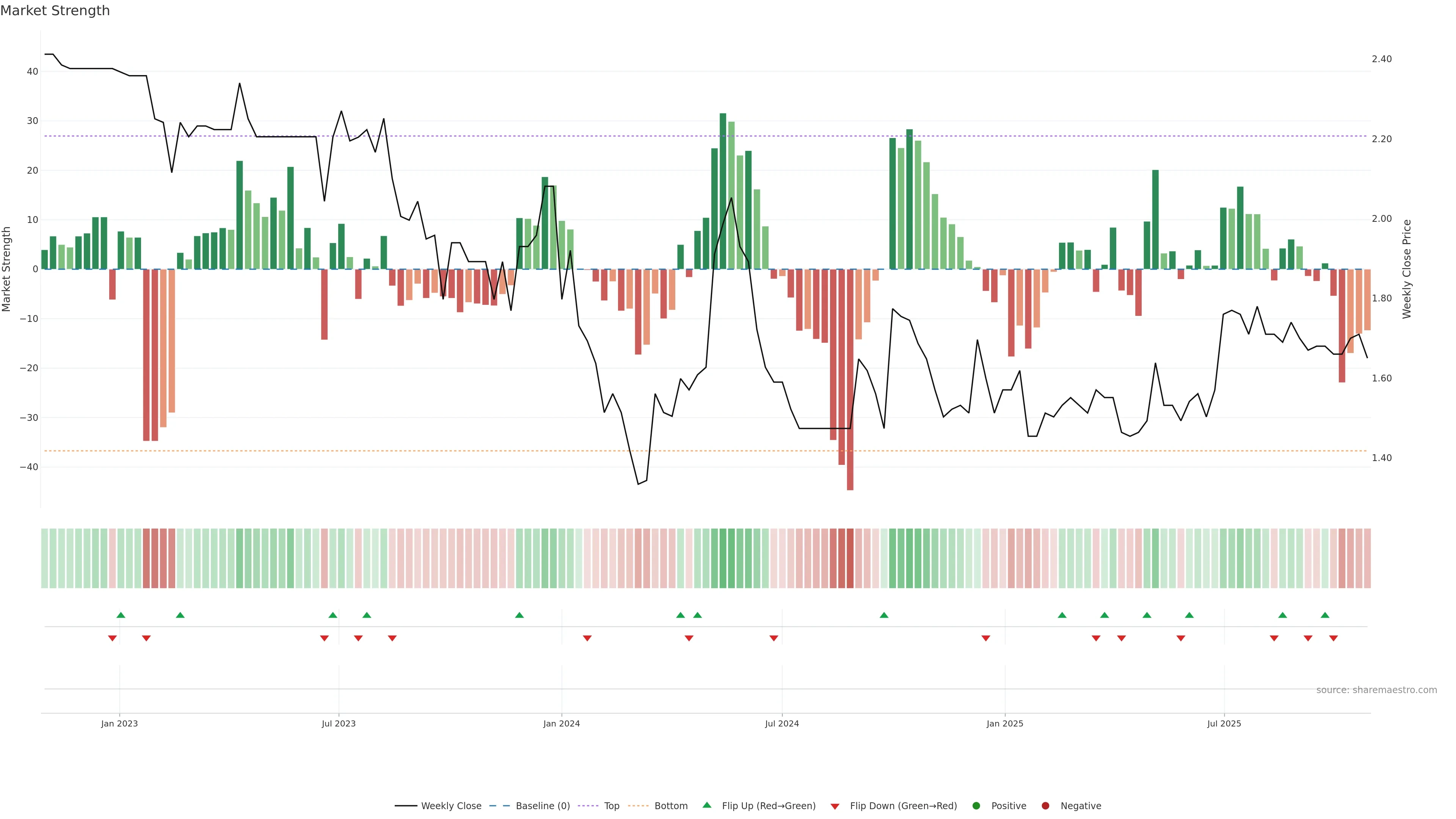This screenshot has height=819, width=1456.
Task: Click the rightmost red flip-down triangle marker
Action: [x=1334, y=638]
